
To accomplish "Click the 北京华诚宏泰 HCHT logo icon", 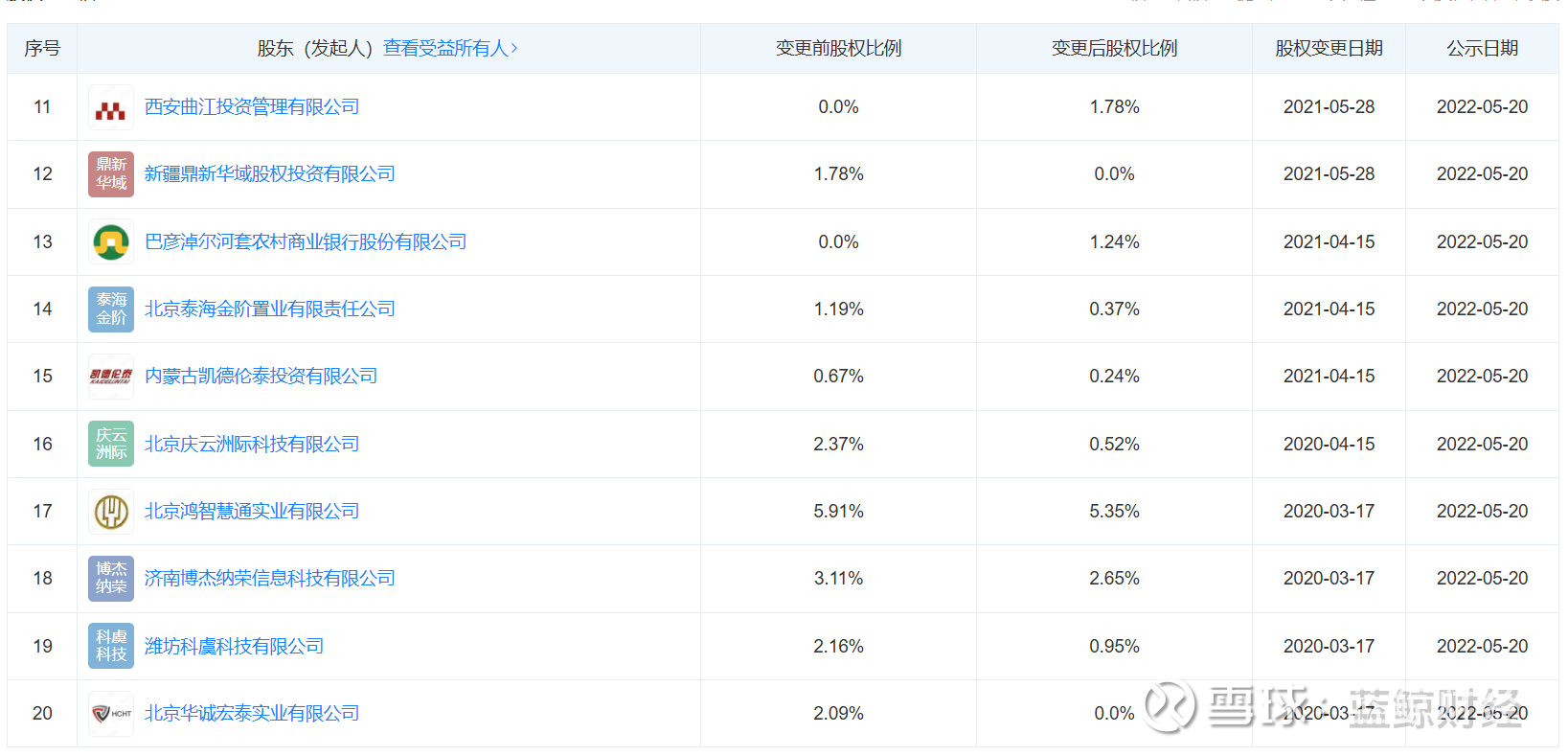I will pos(110,714).
